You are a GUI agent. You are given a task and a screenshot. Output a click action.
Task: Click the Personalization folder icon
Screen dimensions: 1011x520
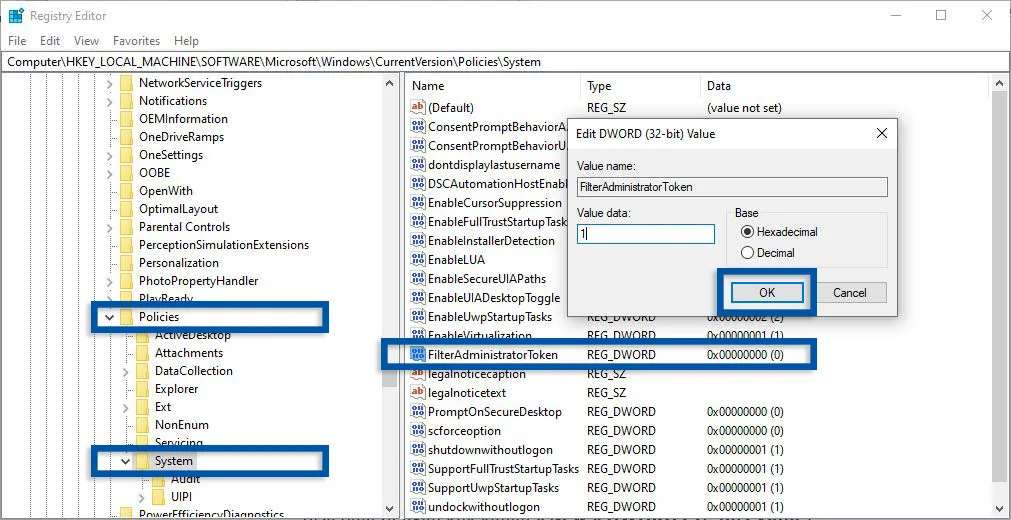coord(126,263)
